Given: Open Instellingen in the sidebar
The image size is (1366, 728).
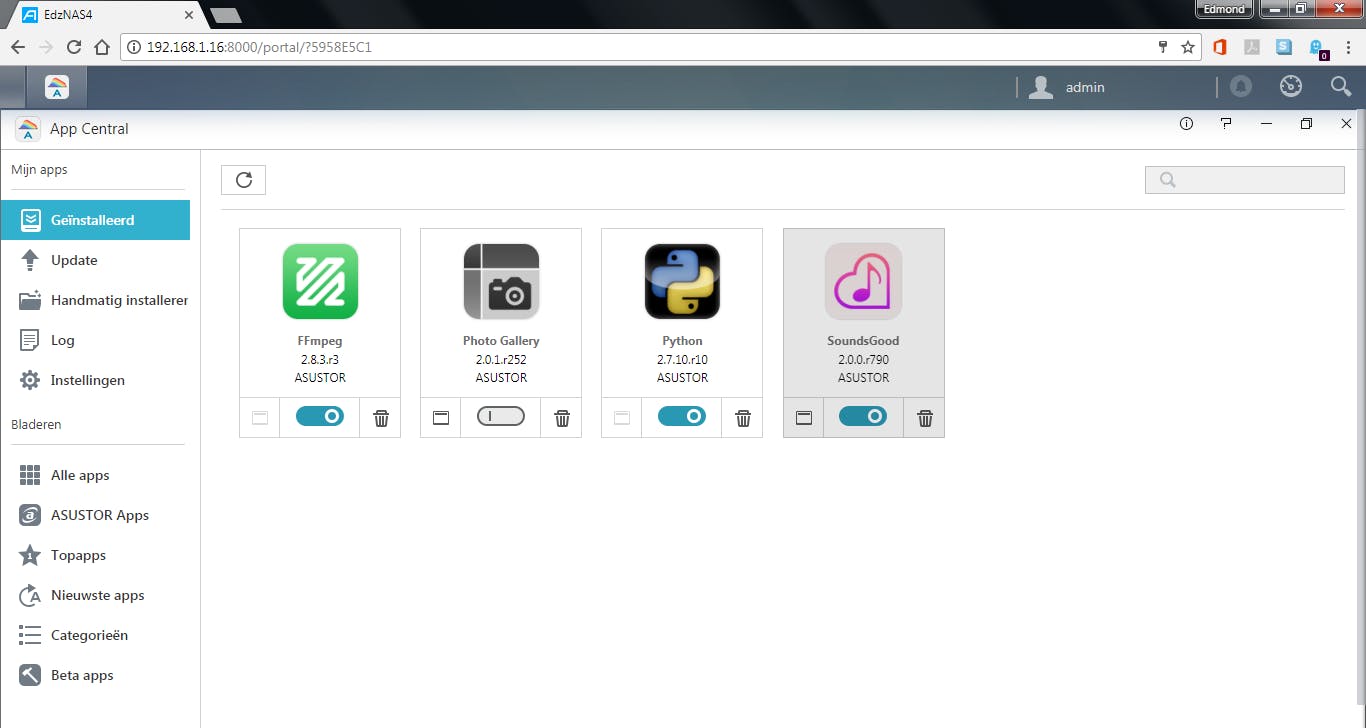Looking at the screenshot, I should tap(95, 380).
